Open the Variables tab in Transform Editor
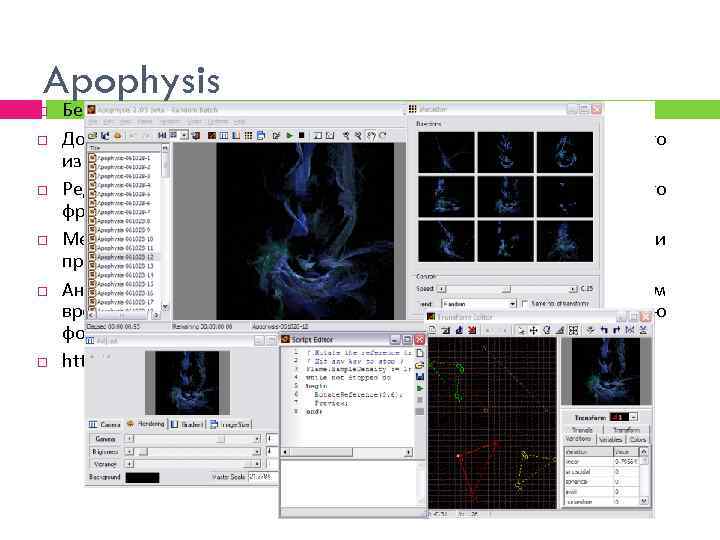 pos(610,439)
